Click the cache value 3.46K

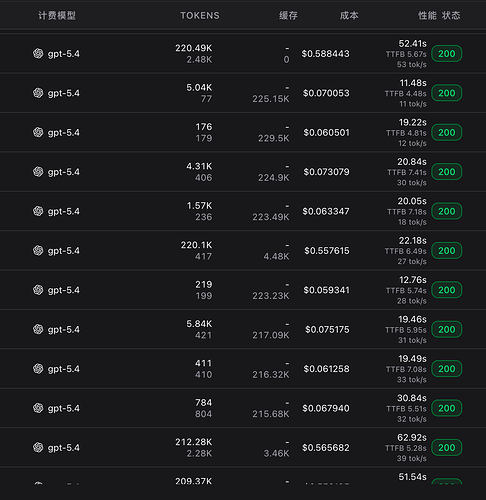pos(277,453)
